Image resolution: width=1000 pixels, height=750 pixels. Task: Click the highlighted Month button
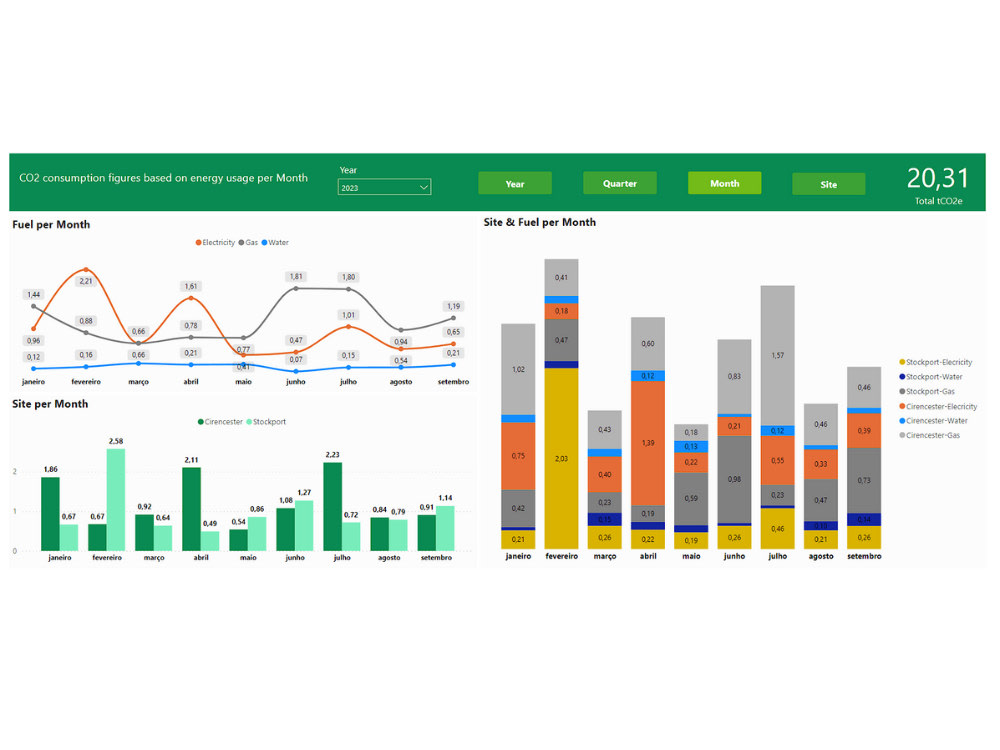pos(724,183)
